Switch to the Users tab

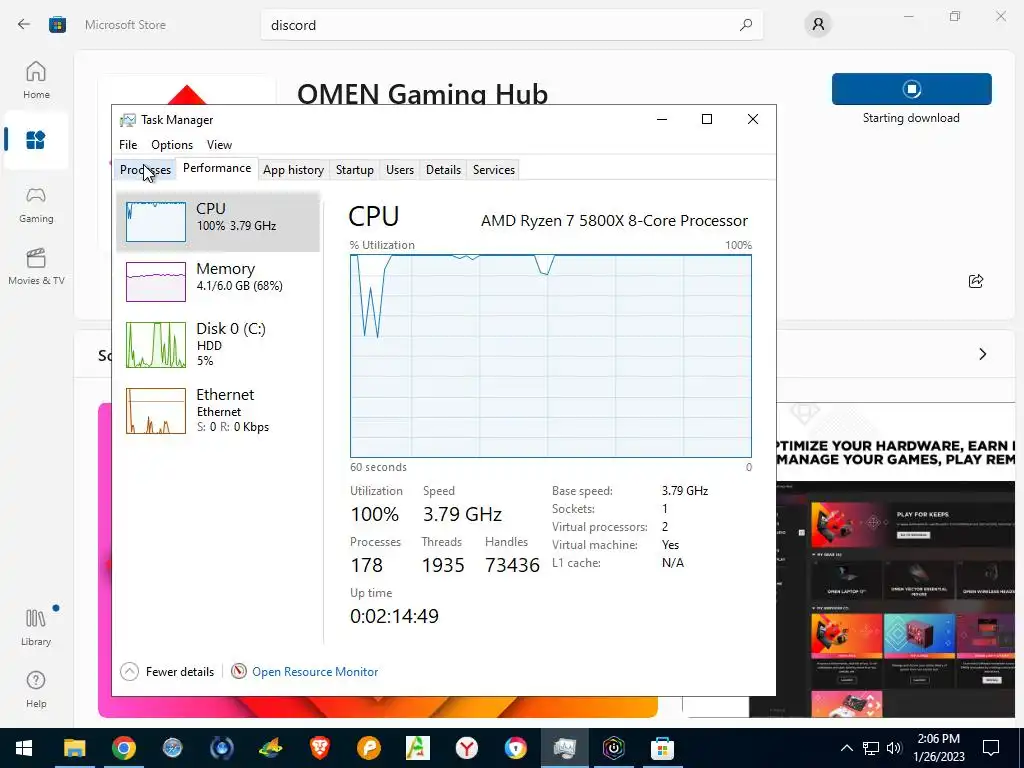click(400, 170)
